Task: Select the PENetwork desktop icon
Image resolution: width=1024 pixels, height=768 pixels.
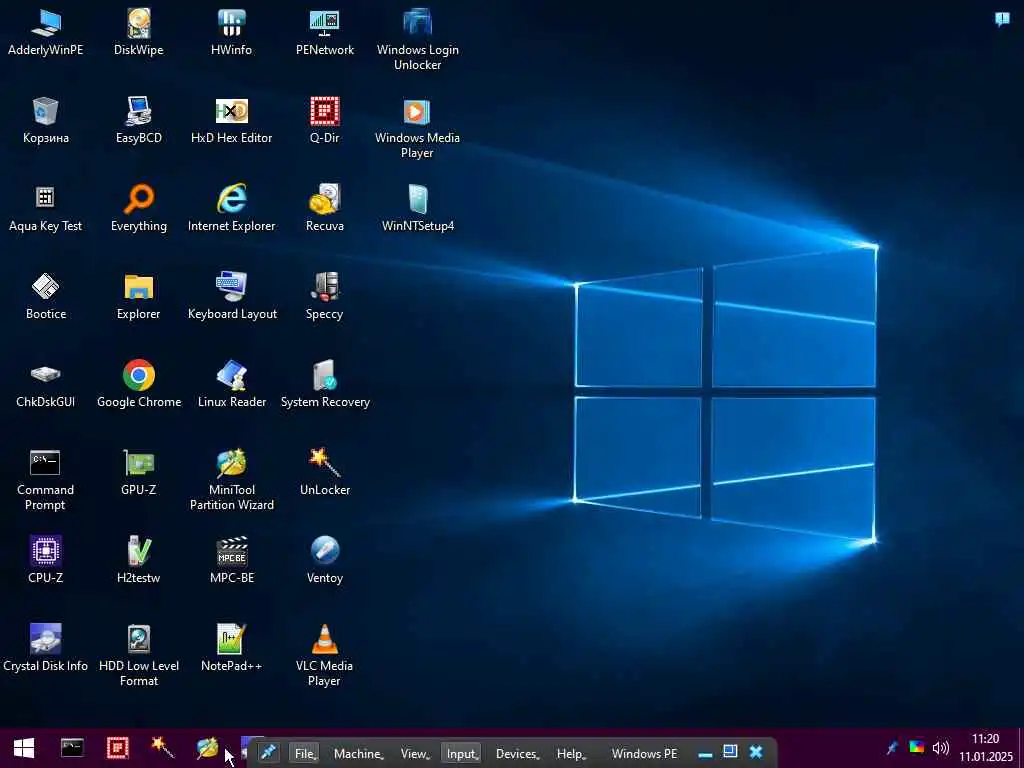Action: pyautogui.click(x=325, y=33)
